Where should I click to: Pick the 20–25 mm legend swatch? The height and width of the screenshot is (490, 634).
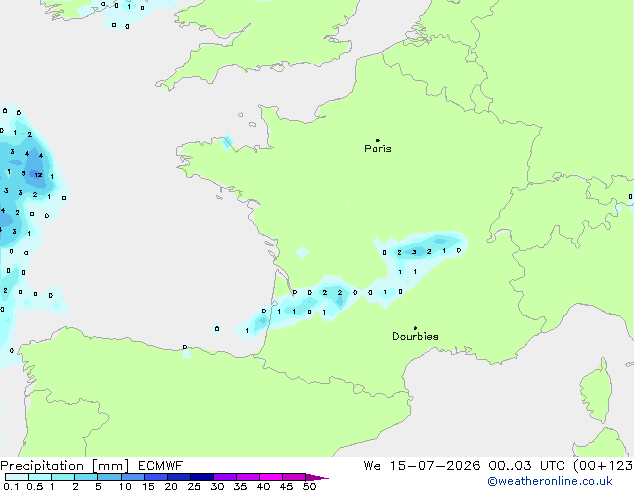(179, 477)
